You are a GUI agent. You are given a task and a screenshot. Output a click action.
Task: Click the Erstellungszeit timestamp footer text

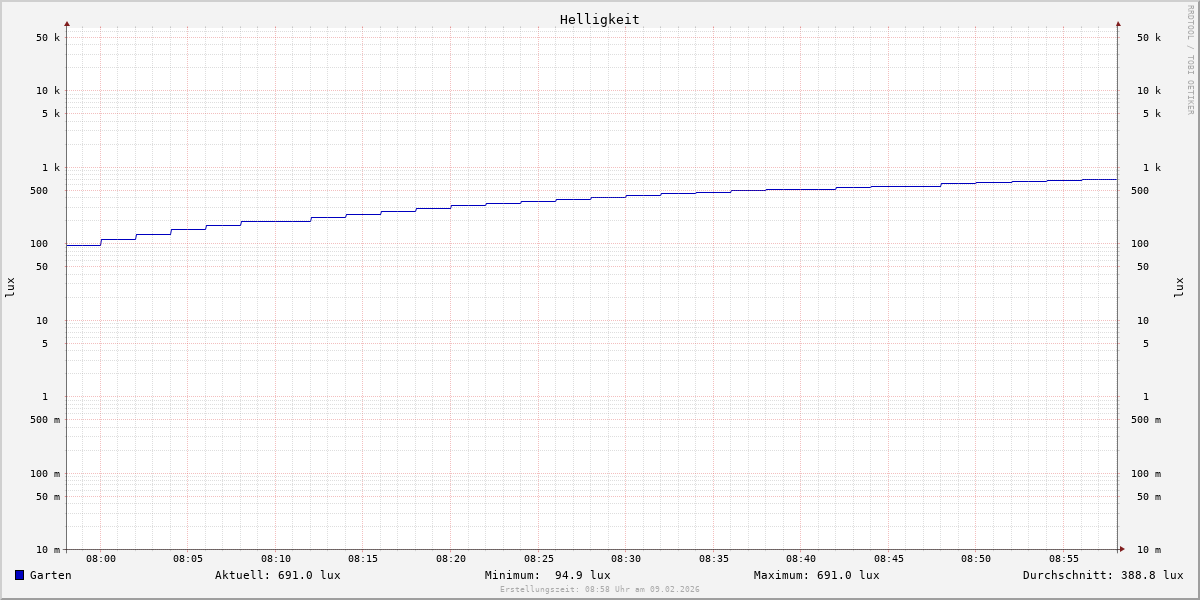[599, 590]
